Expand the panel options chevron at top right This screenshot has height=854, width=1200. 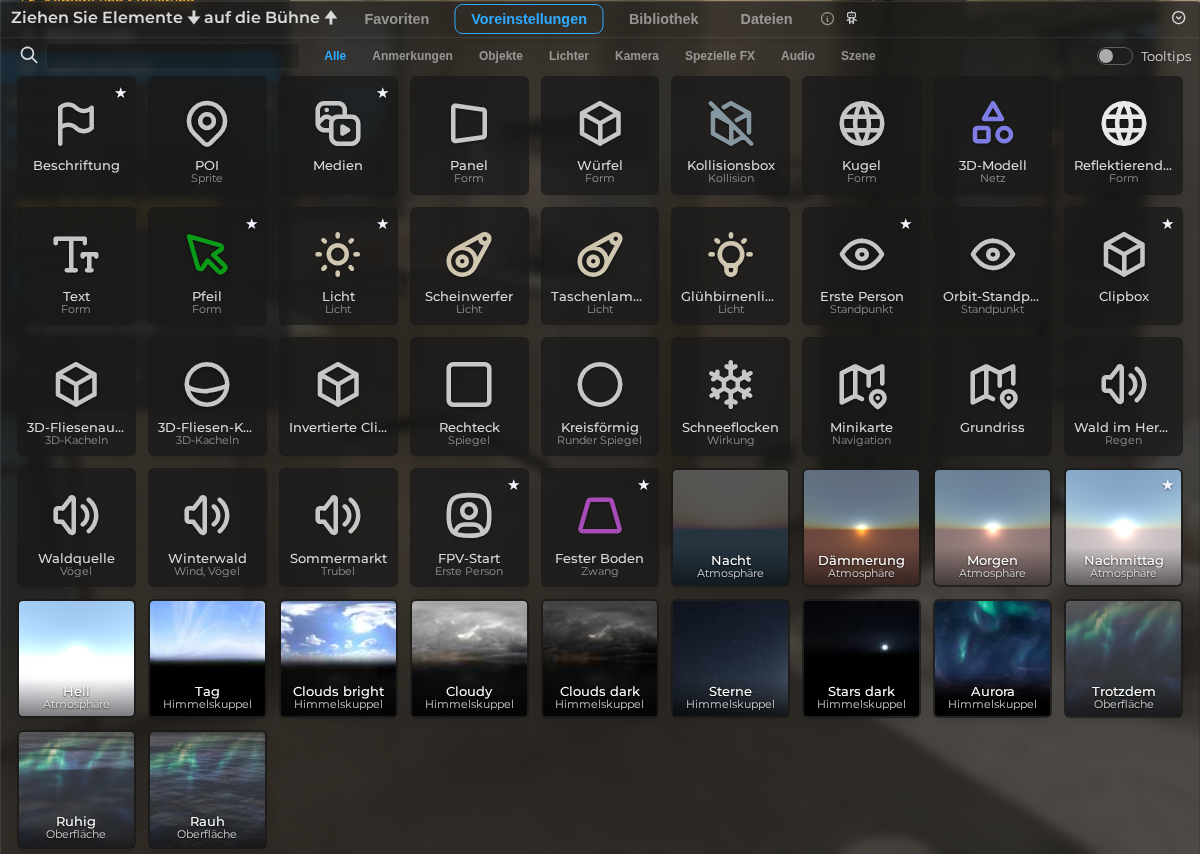pos(1178,18)
